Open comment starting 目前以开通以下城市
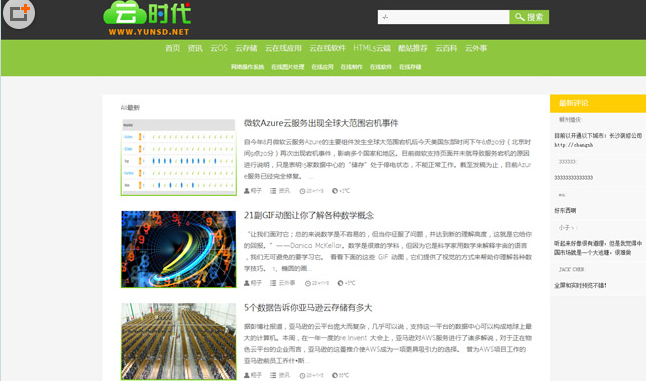Screen dimensions: 646x381 click(598, 140)
